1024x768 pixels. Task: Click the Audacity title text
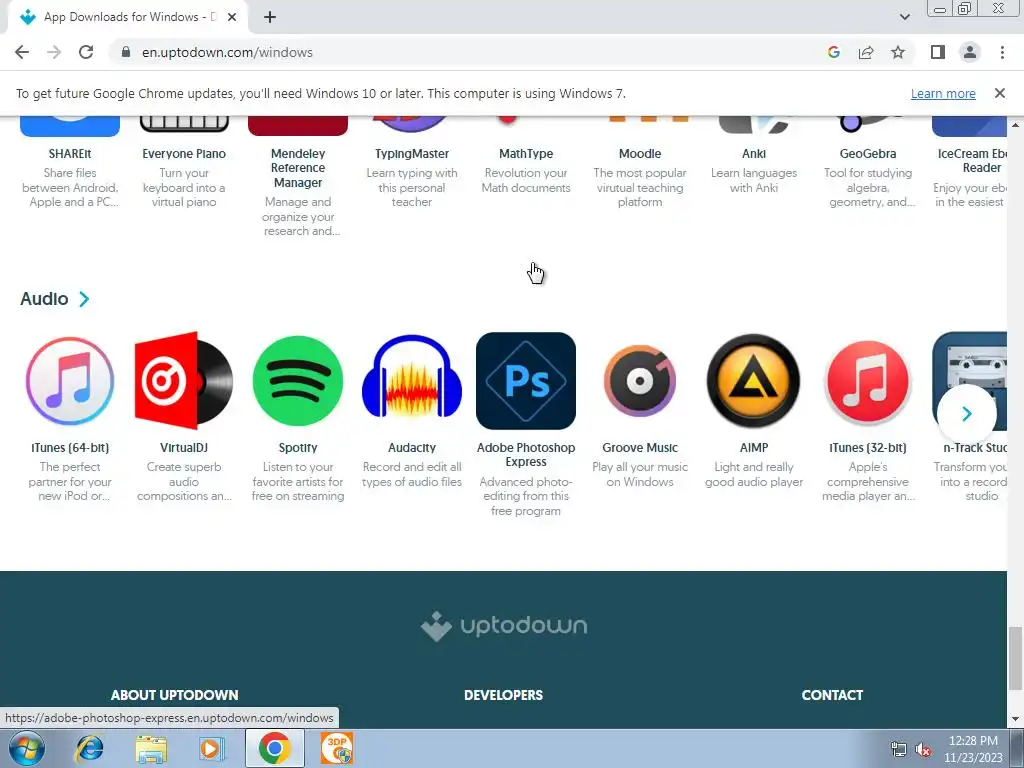click(411, 448)
